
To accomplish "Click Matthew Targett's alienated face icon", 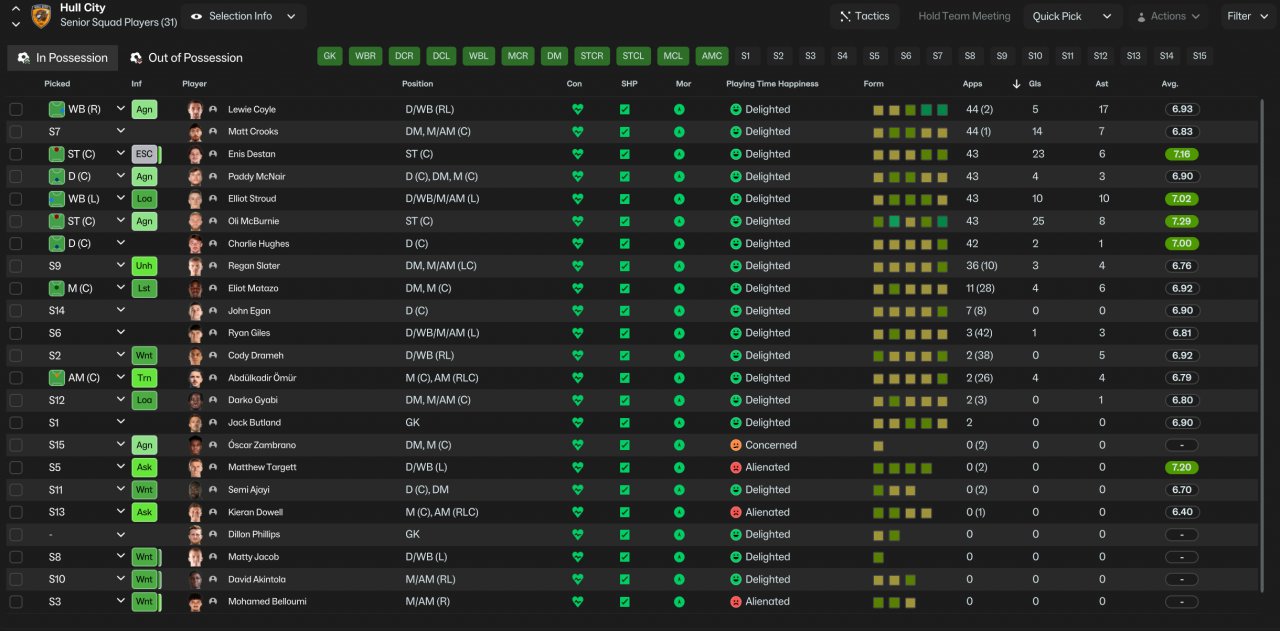I will [736, 467].
